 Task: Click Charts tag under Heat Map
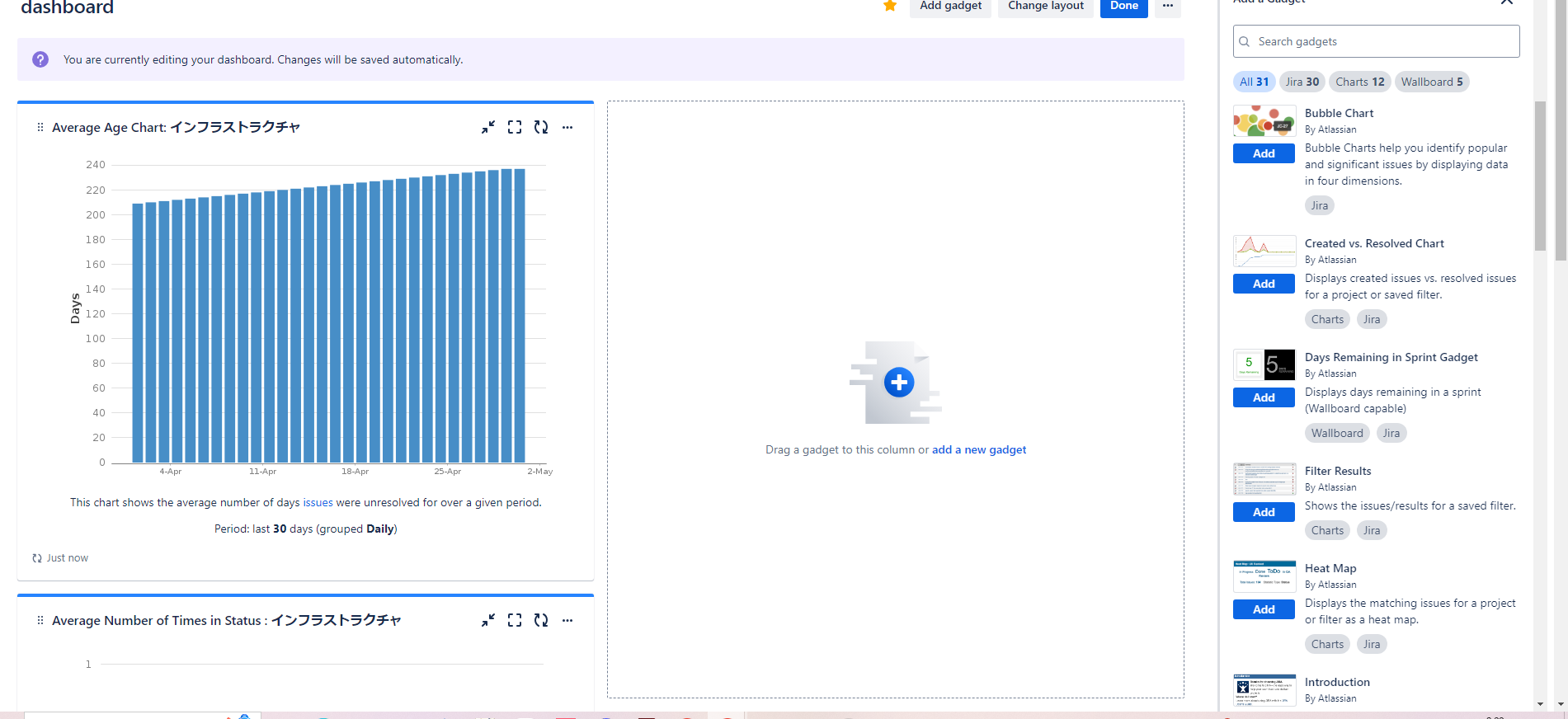(1327, 644)
